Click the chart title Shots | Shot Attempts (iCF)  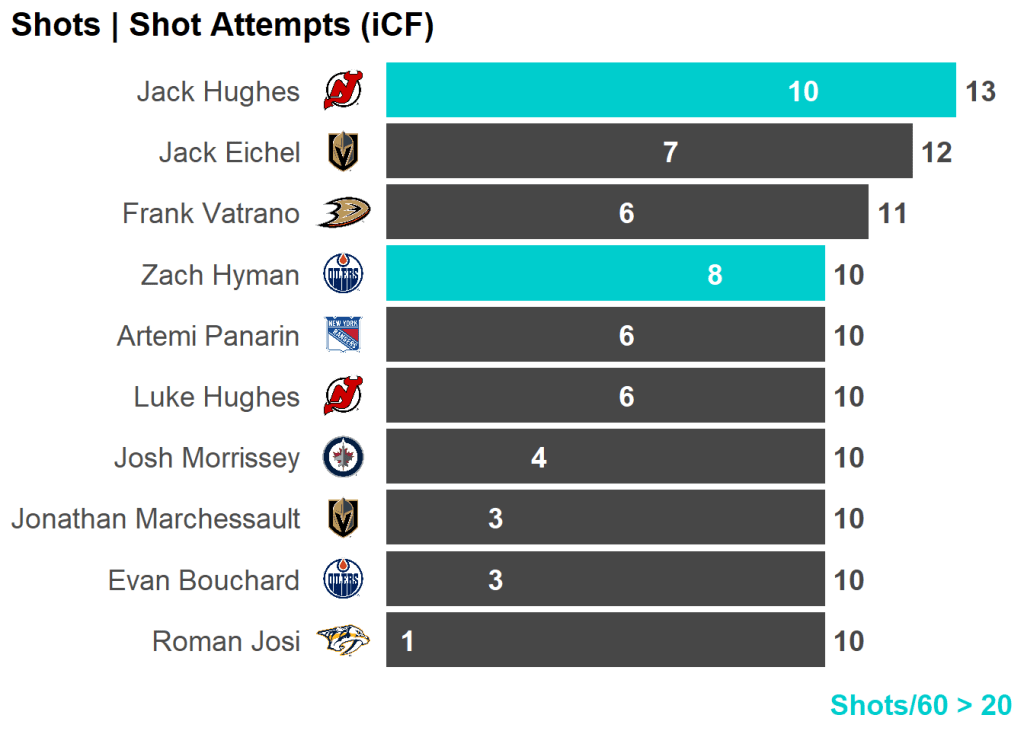[222, 26]
